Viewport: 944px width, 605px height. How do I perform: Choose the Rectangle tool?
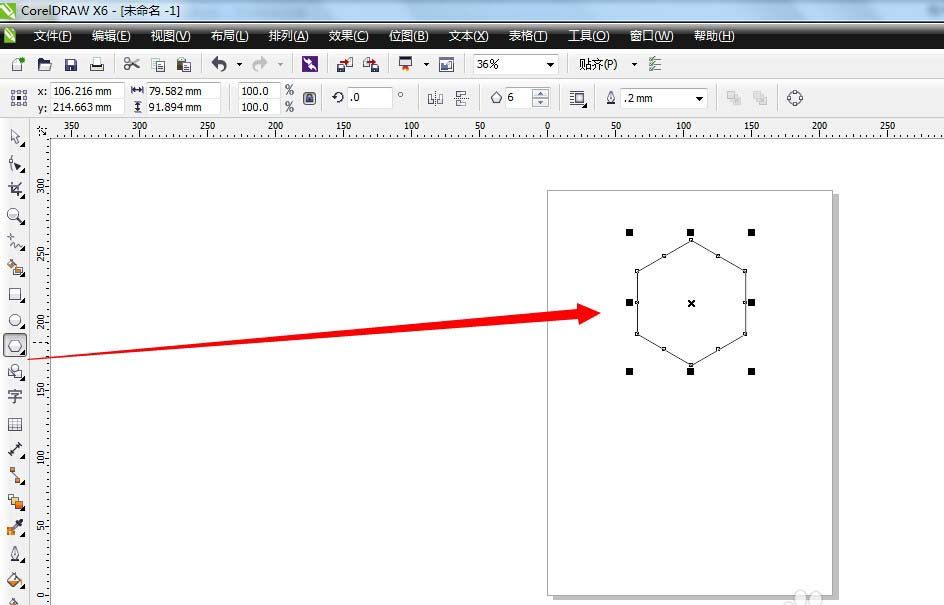[15, 295]
